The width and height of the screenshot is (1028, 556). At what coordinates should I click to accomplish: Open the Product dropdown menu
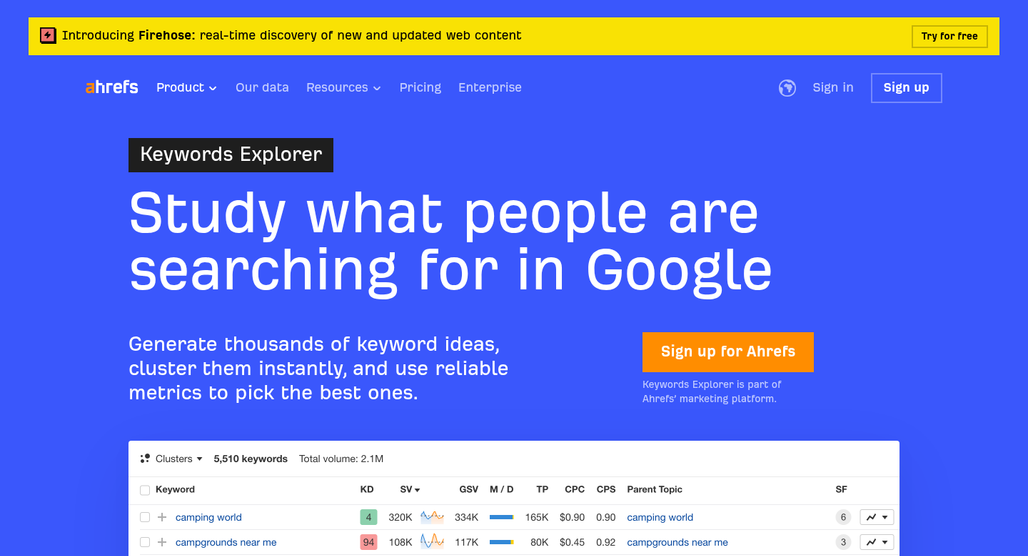coord(186,88)
